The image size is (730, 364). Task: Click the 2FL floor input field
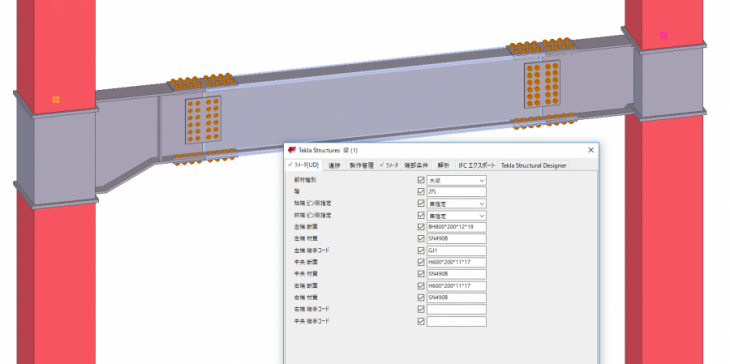pos(457,192)
